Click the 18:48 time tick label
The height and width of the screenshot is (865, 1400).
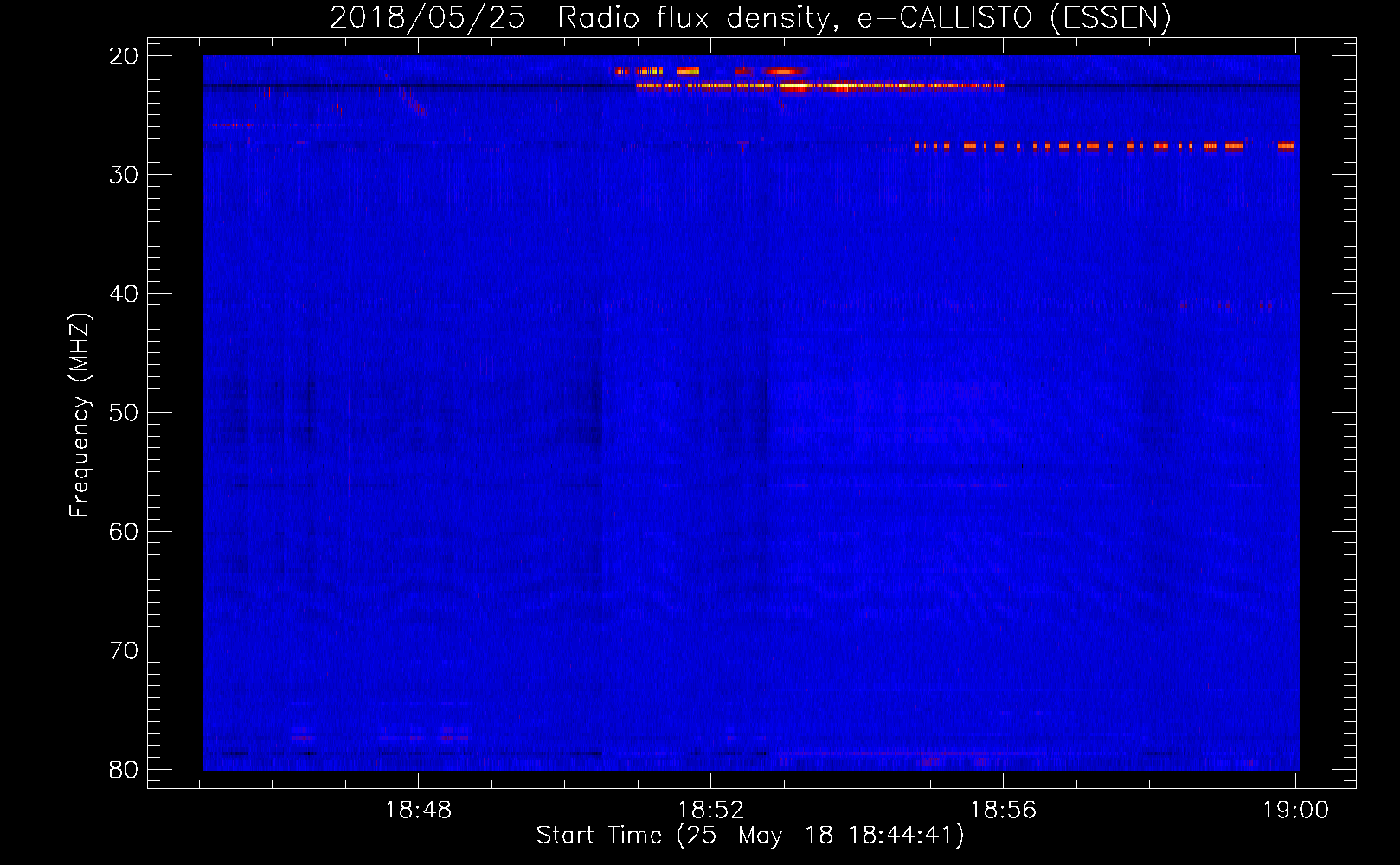point(418,810)
